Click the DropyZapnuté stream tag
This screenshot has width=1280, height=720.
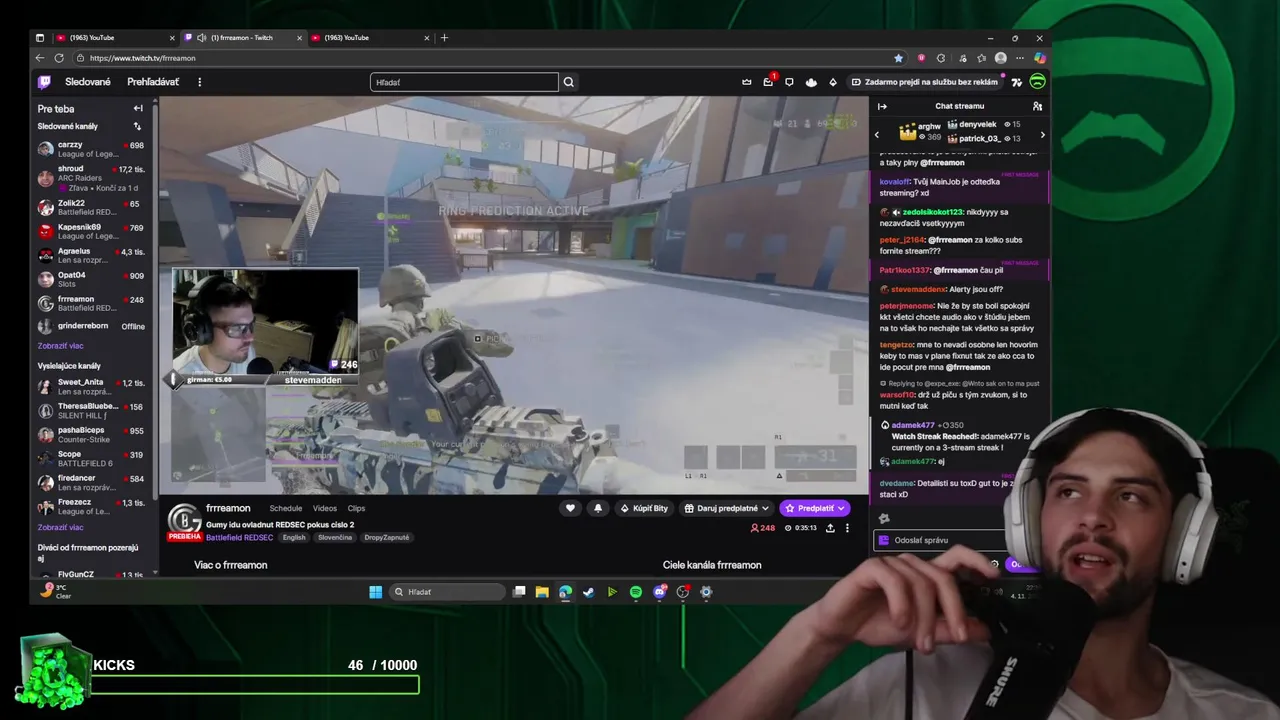386,537
